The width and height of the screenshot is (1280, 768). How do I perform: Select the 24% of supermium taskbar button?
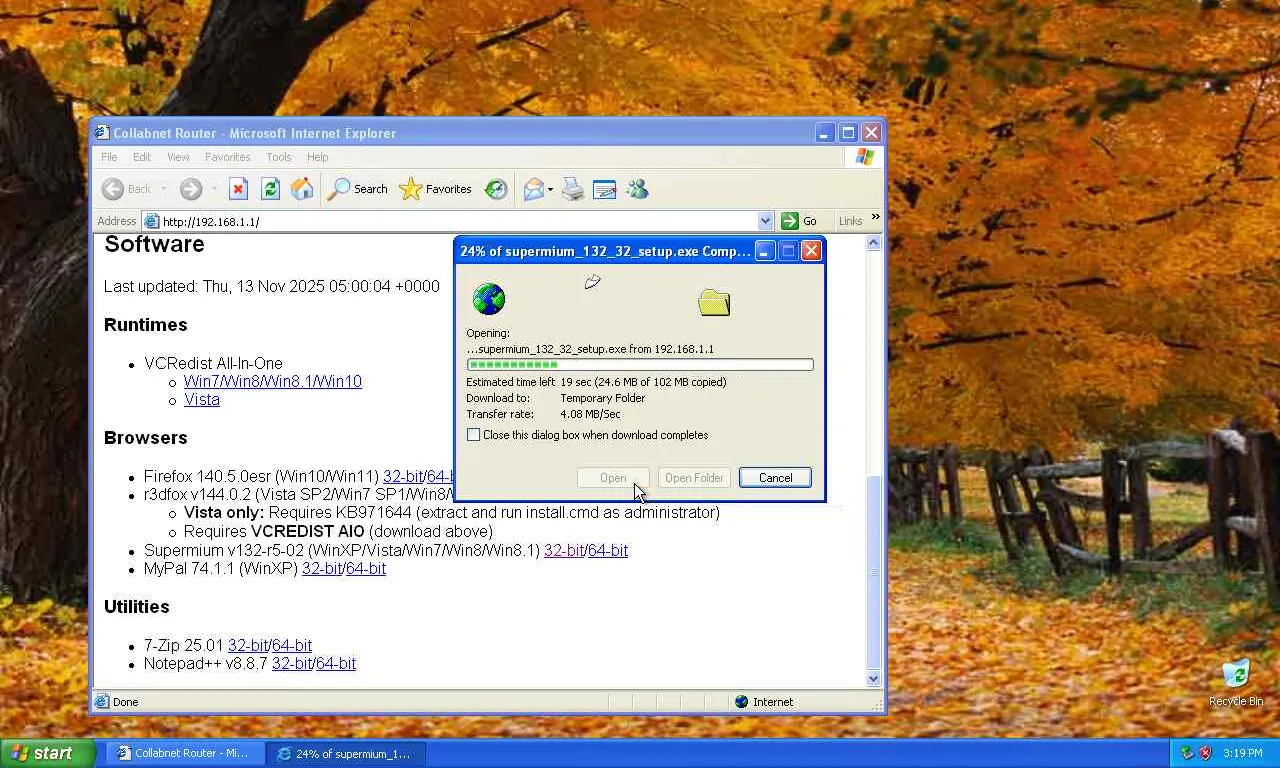pos(346,753)
